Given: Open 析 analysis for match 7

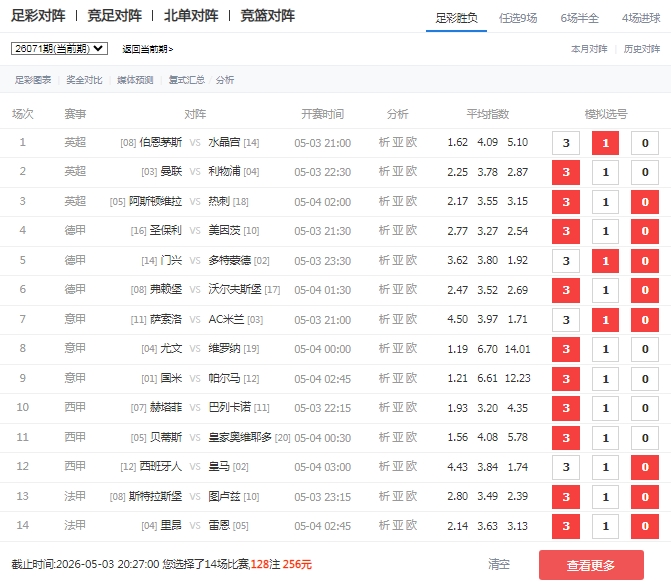Looking at the screenshot, I should (384, 319).
